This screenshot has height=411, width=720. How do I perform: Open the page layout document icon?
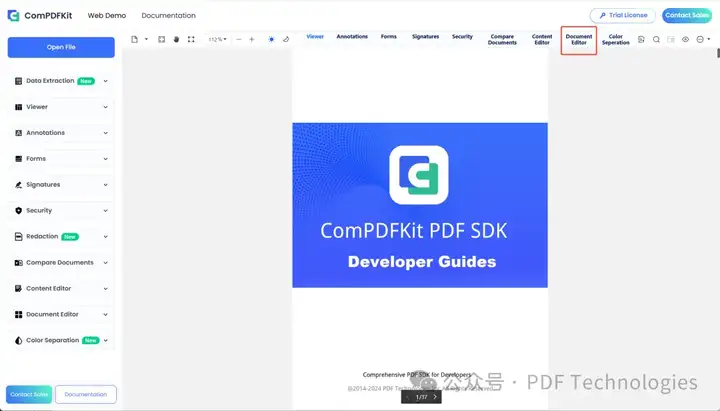(x=135, y=39)
